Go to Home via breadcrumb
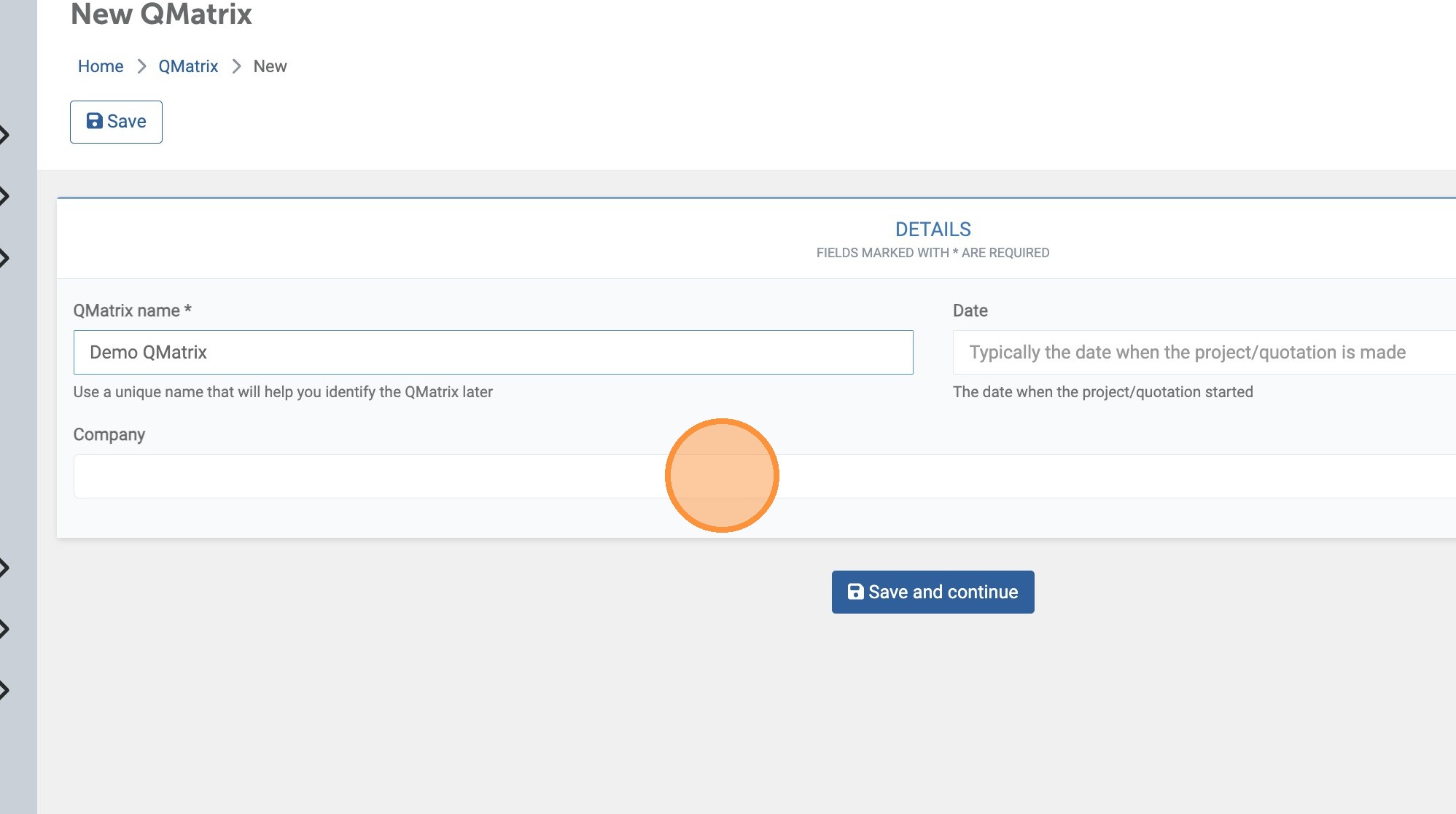 coord(101,66)
